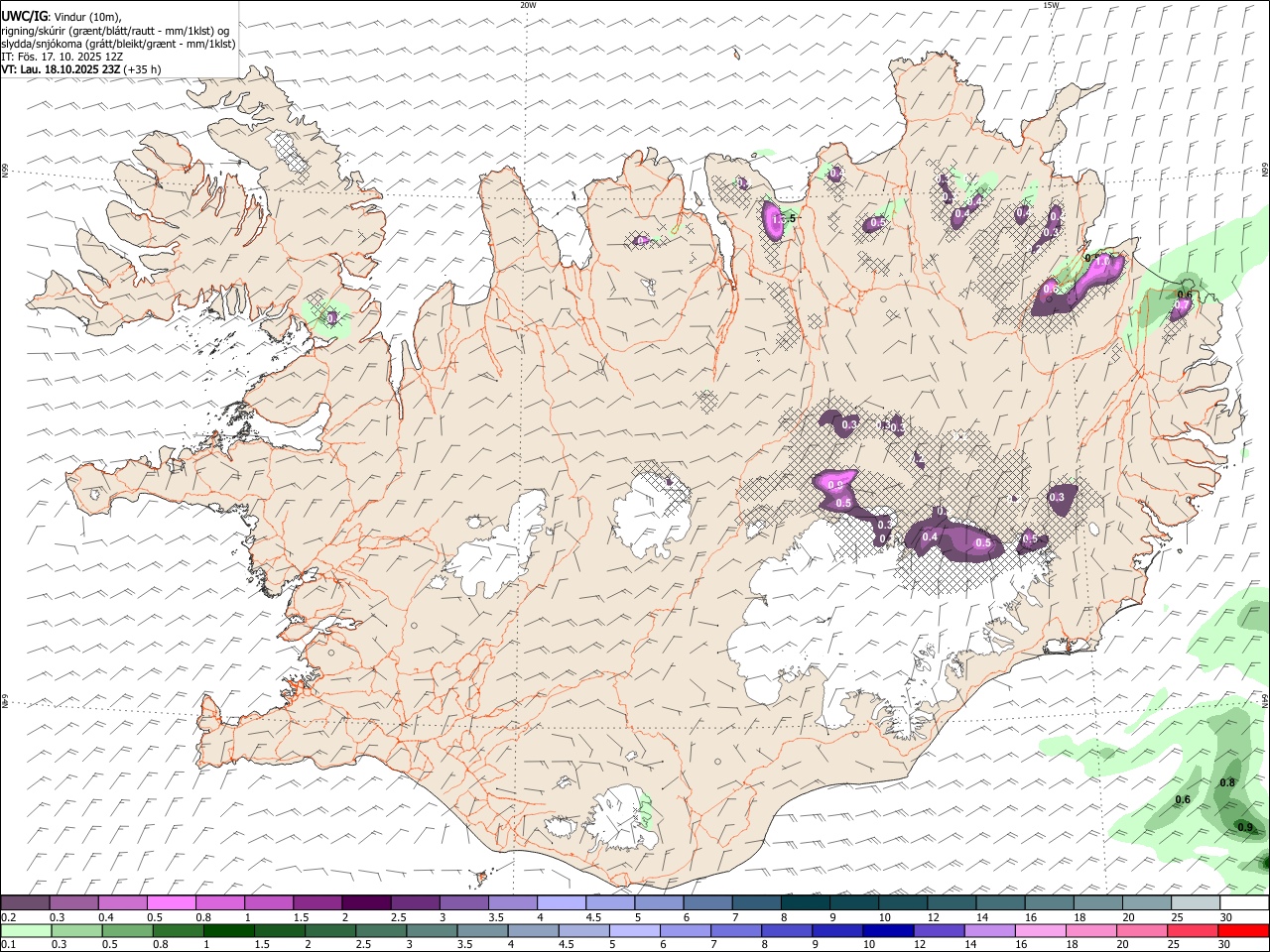Select the lower-row light pink swatch at 16

point(1039,930)
